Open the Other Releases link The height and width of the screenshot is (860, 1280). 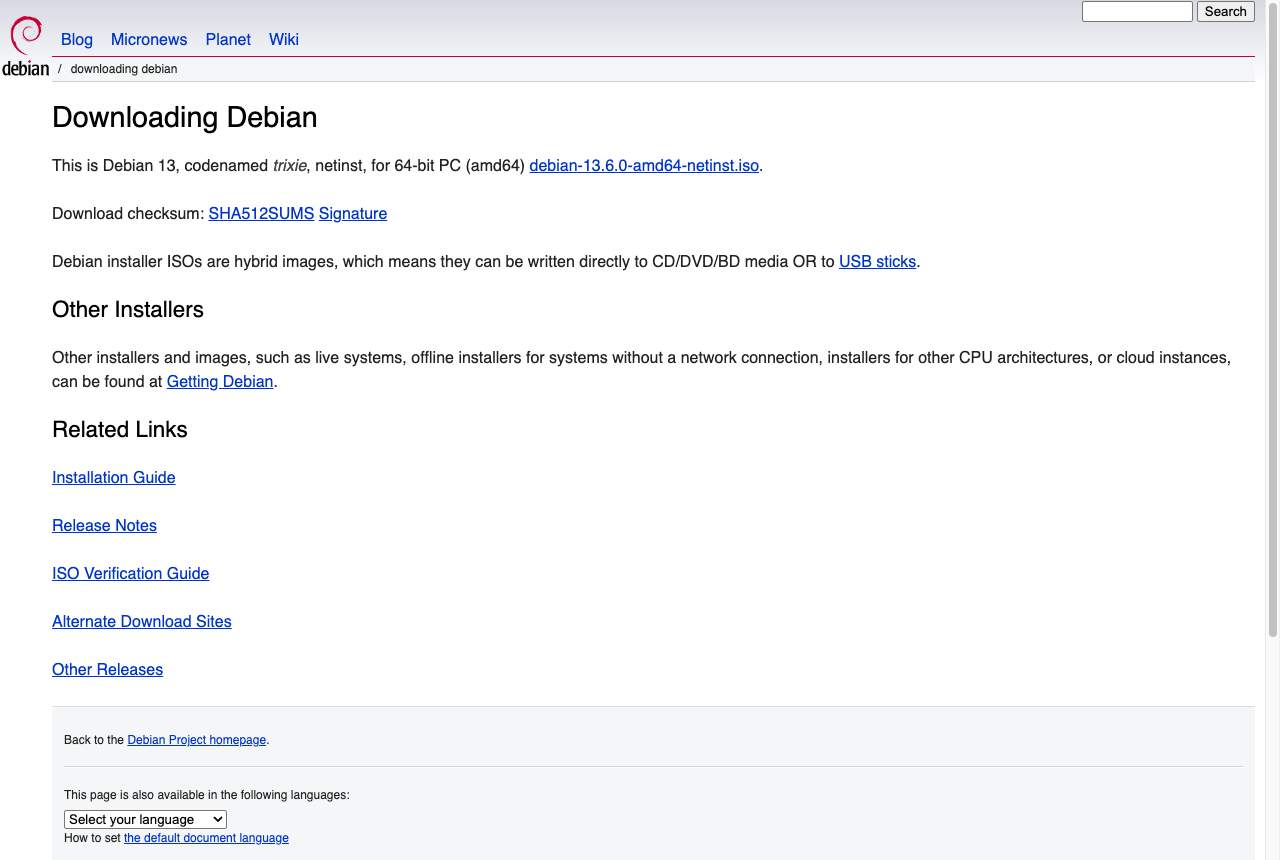tap(107, 669)
